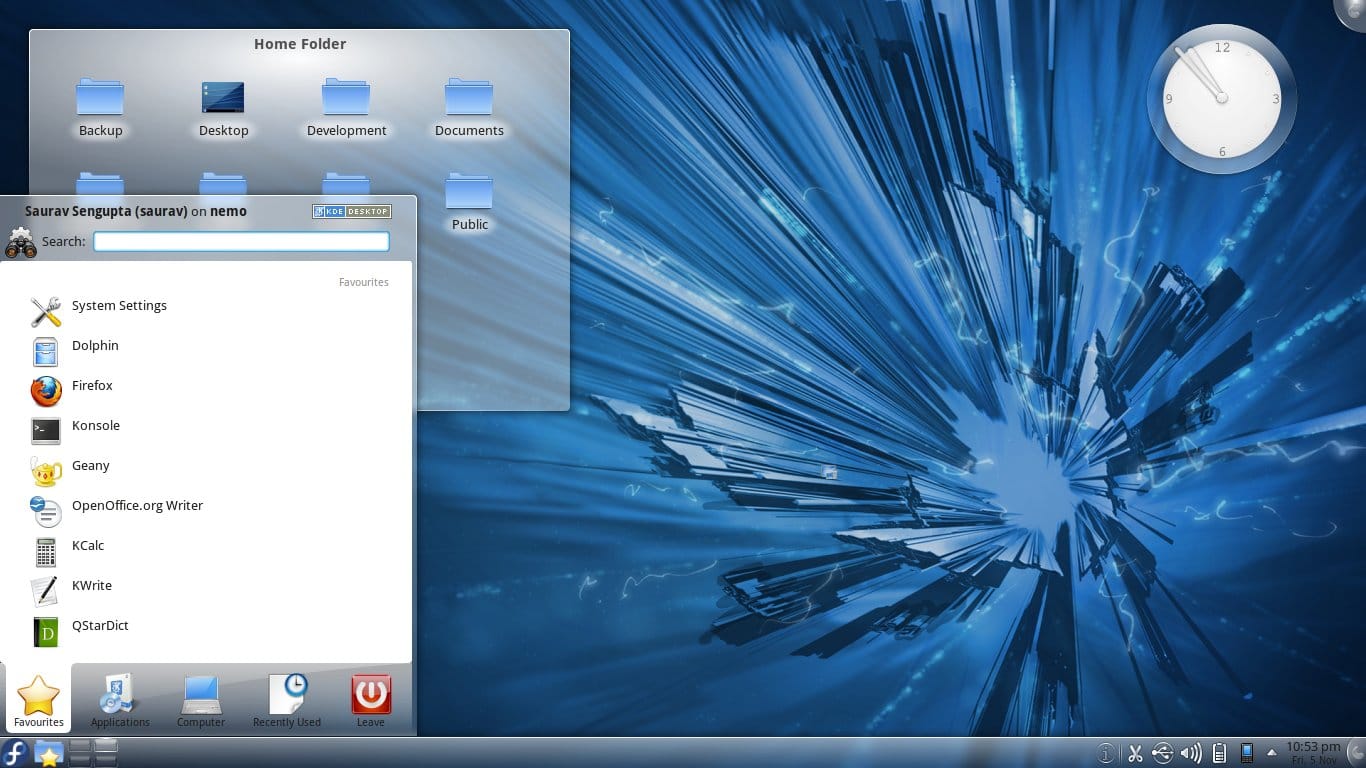The image size is (1366, 768).
Task: Open the volume control in system tray
Action: pos(1190,753)
